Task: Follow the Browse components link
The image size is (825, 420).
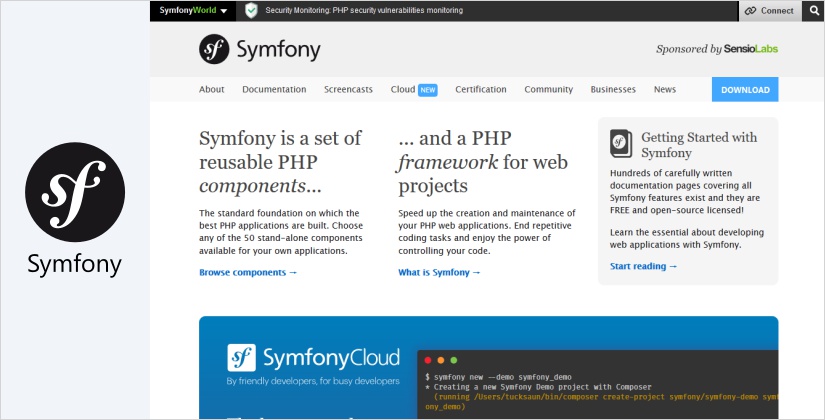Action: 248,272
